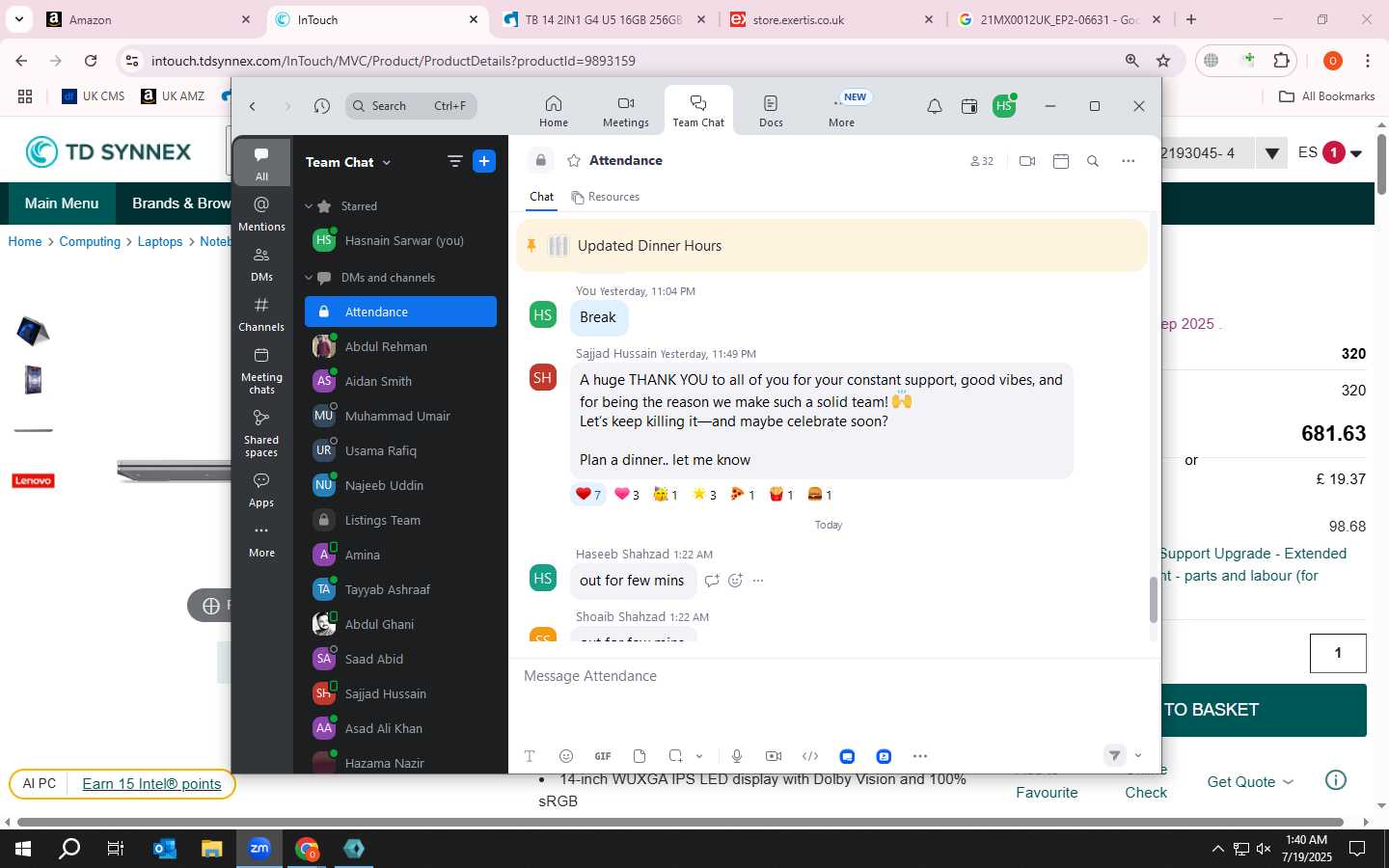Go back with the Zoom back arrow
This screenshot has width=1389, height=868.
tap(253, 106)
